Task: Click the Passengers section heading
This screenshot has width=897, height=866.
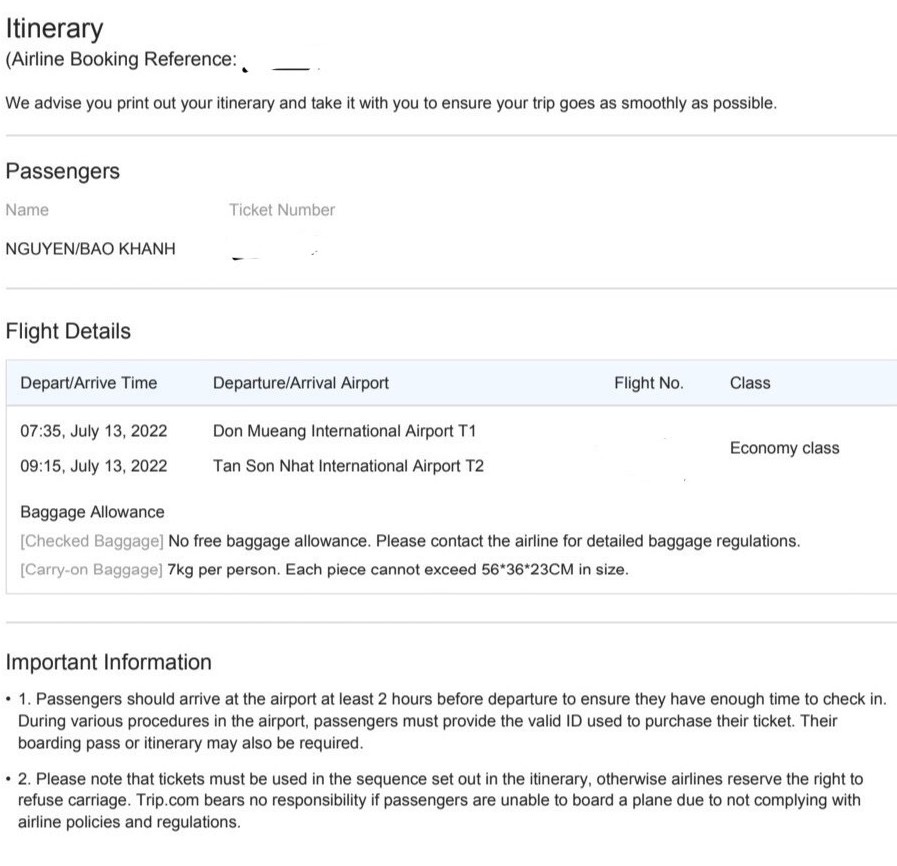Action: (x=62, y=171)
